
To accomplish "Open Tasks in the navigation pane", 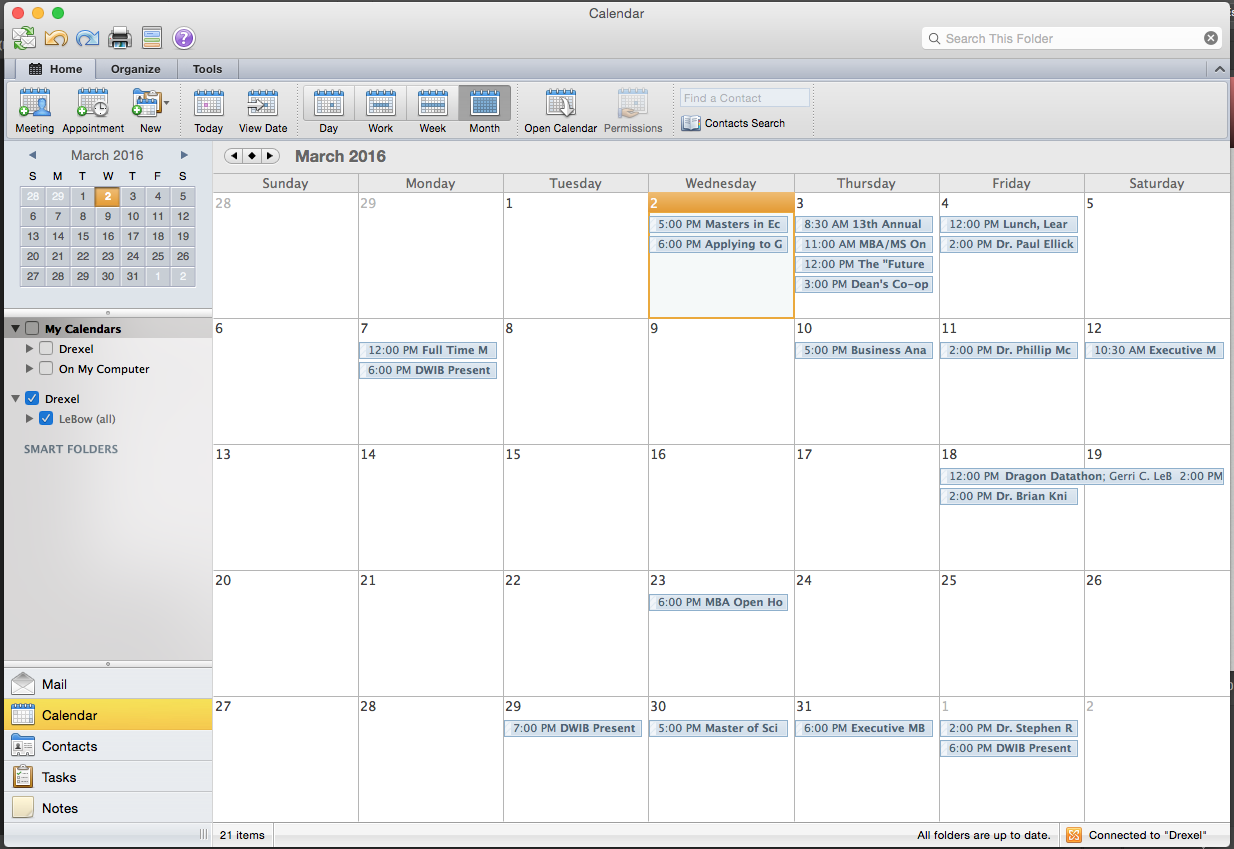I will (107, 777).
